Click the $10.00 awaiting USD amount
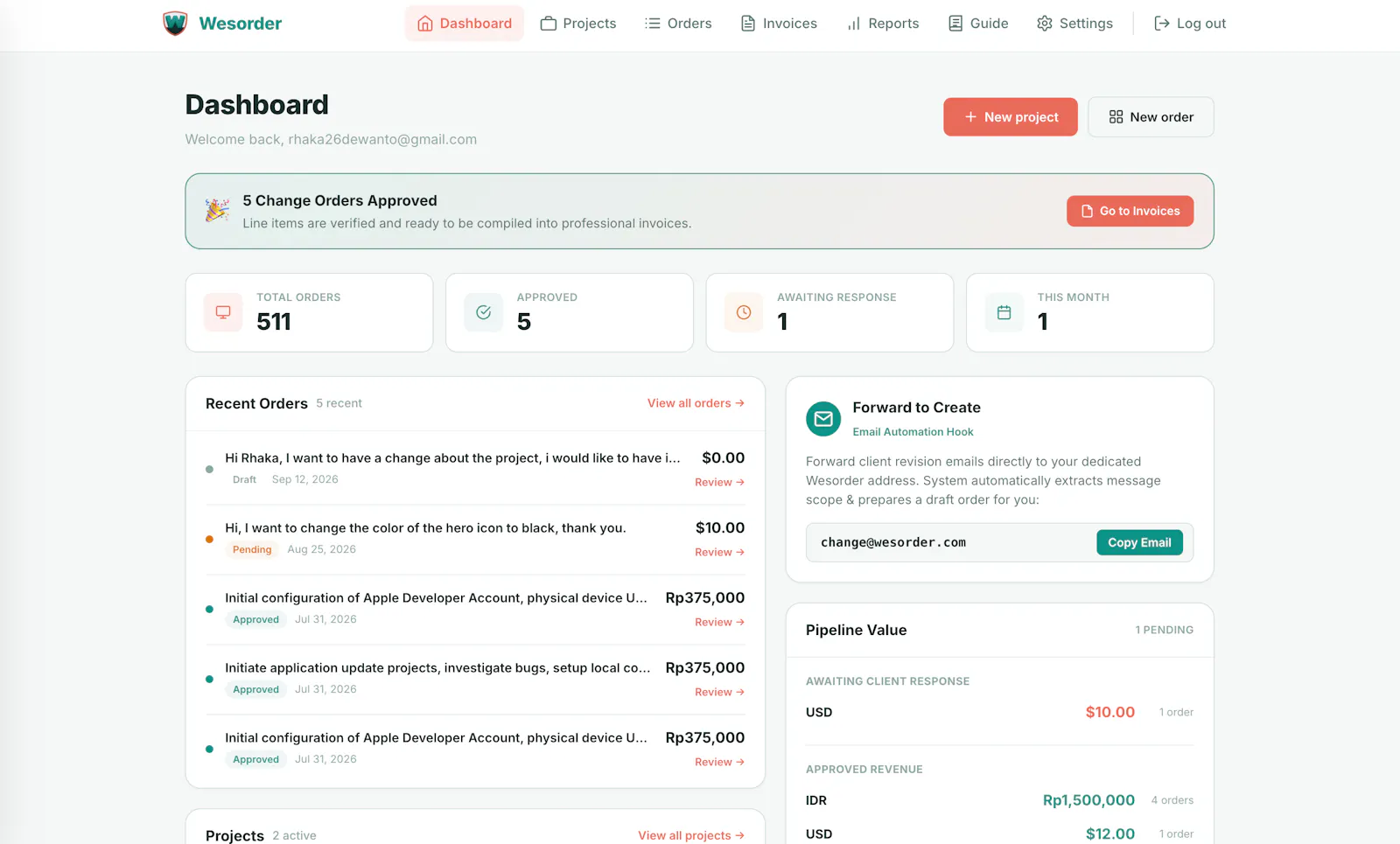 pyautogui.click(x=1109, y=712)
